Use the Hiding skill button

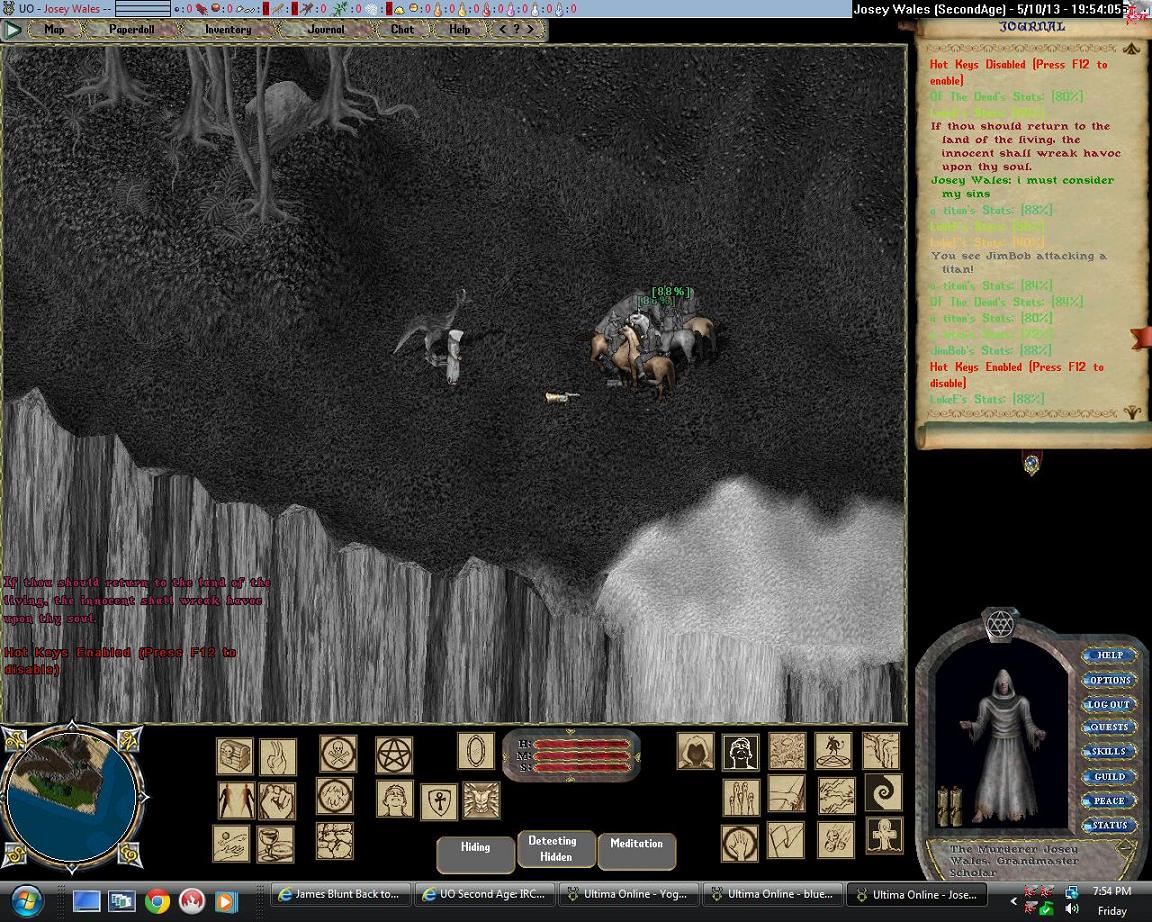pyautogui.click(x=475, y=848)
